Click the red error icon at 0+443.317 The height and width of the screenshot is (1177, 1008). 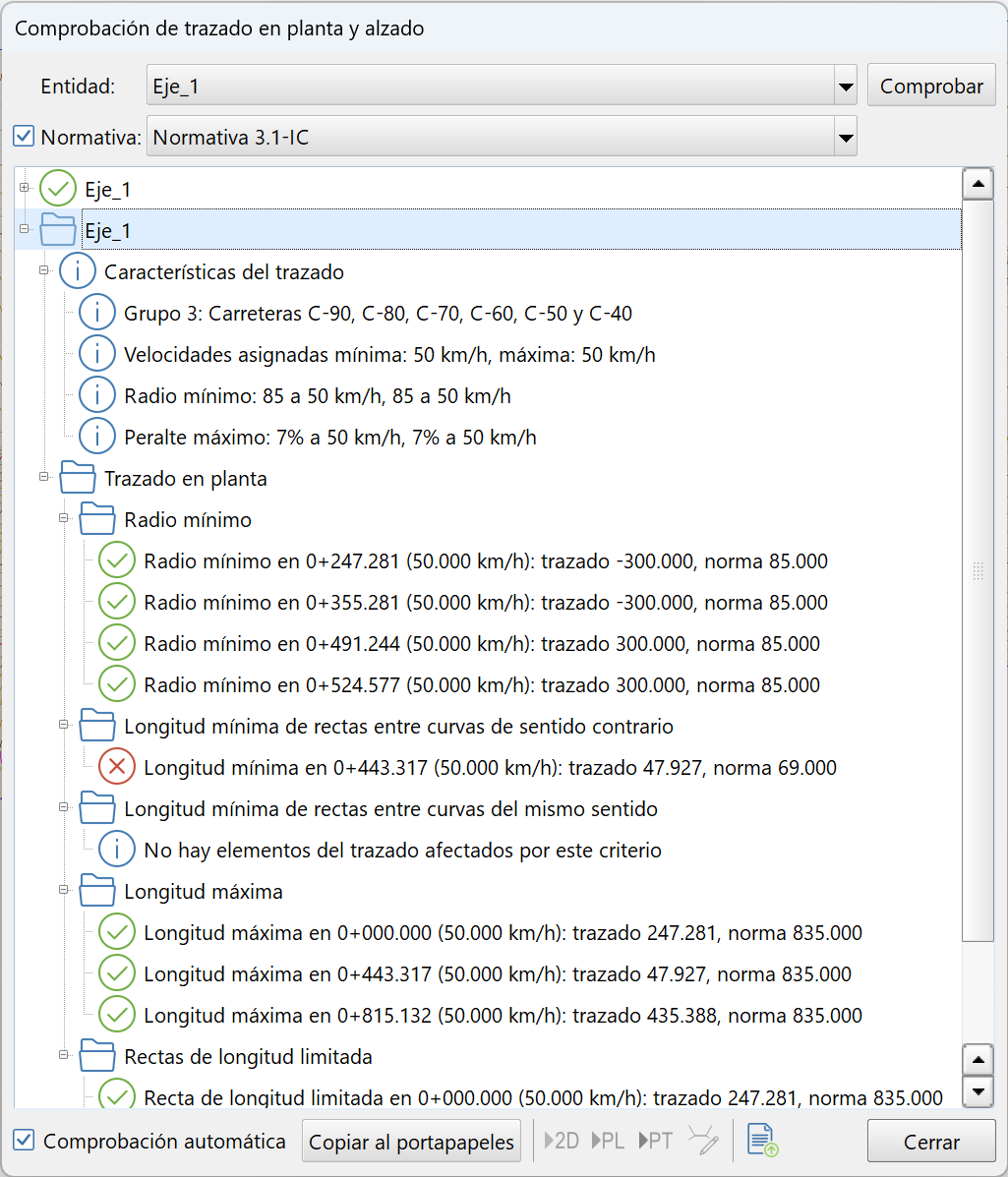pyautogui.click(x=117, y=767)
